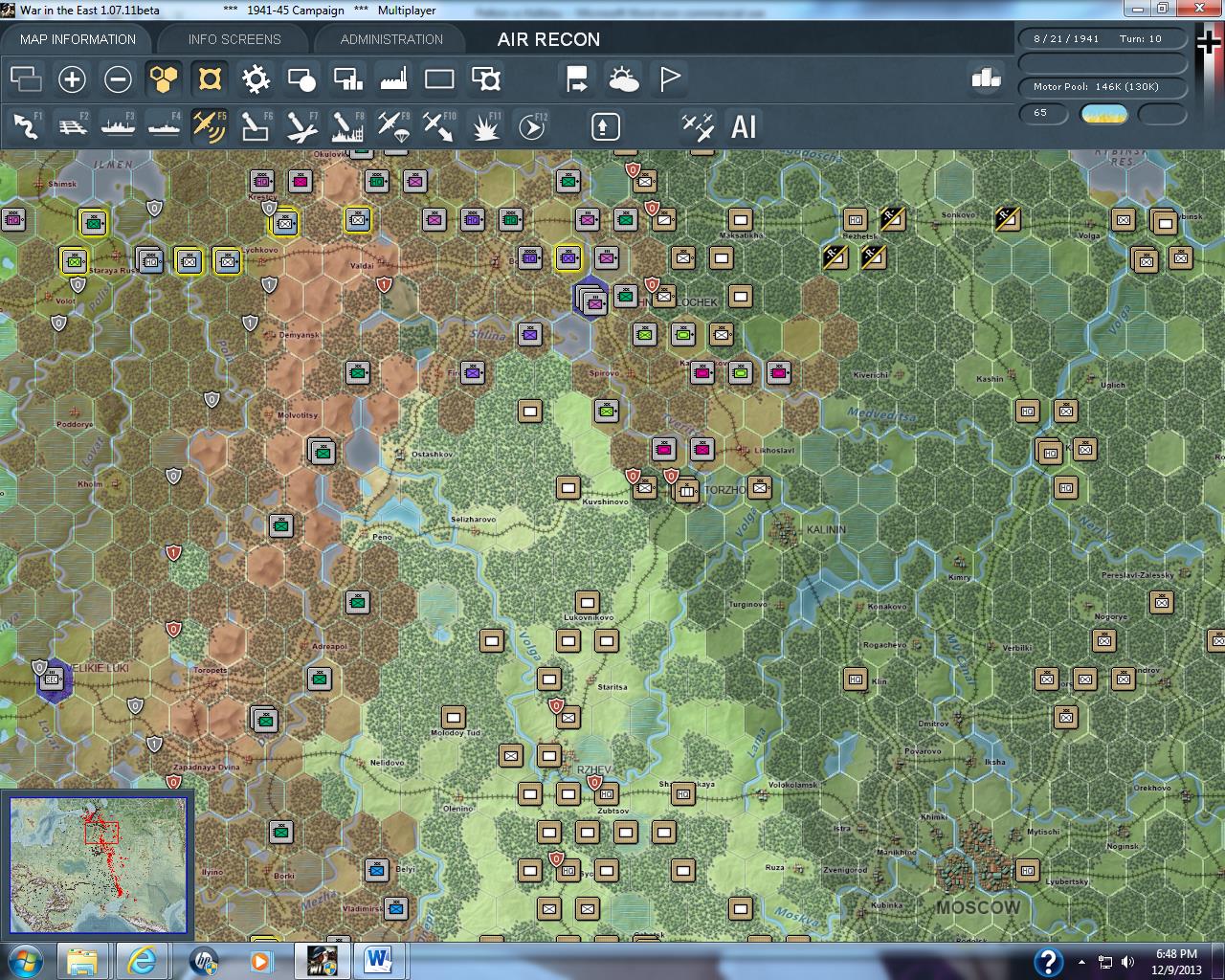The width and height of the screenshot is (1225, 980).
Task: Select the F1 move mode
Action: tap(26, 126)
